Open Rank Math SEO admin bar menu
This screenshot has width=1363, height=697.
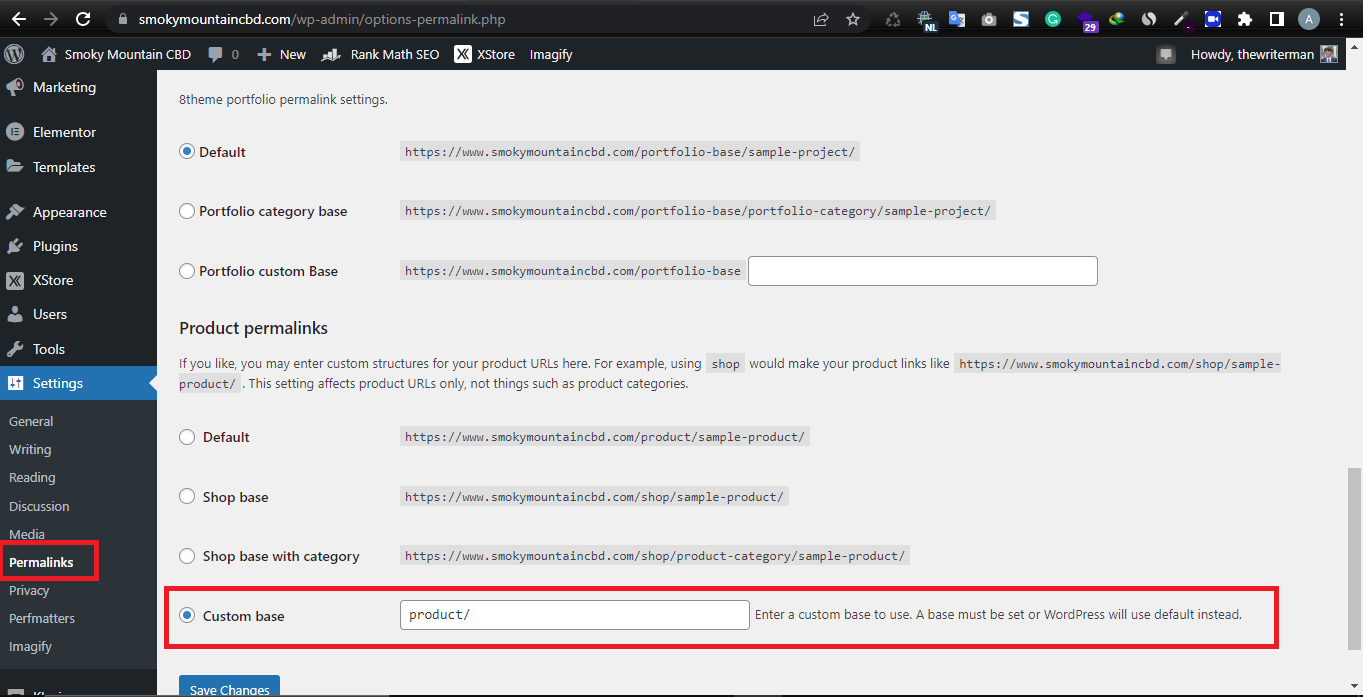point(380,54)
